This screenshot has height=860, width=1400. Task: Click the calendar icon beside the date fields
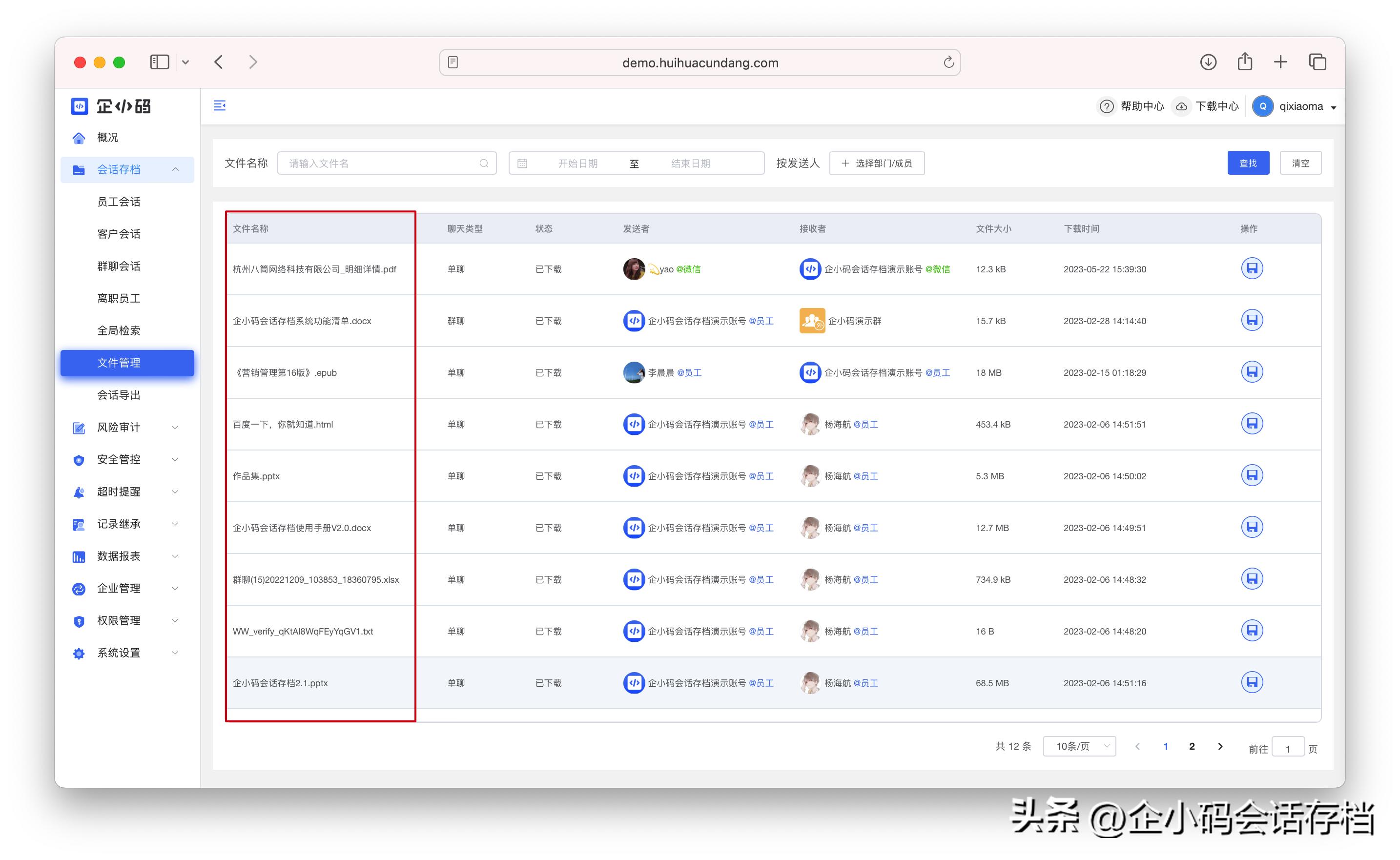tap(523, 163)
